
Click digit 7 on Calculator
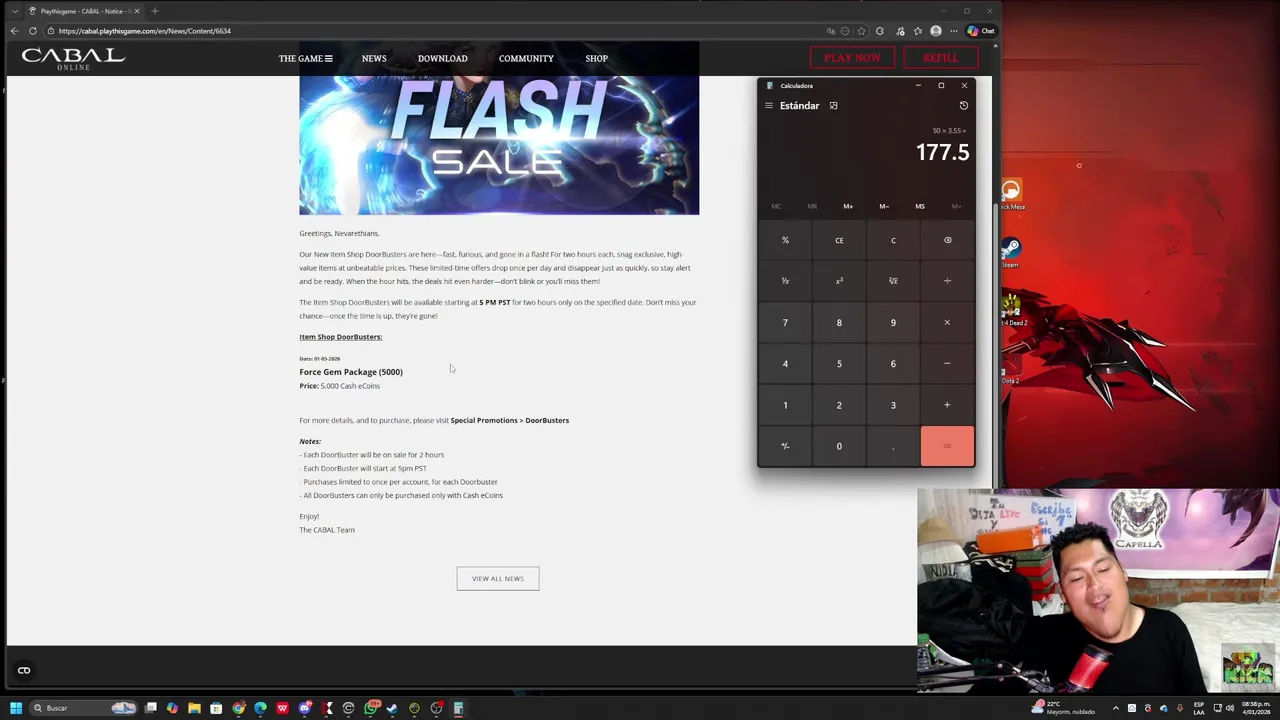pyautogui.click(x=785, y=322)
